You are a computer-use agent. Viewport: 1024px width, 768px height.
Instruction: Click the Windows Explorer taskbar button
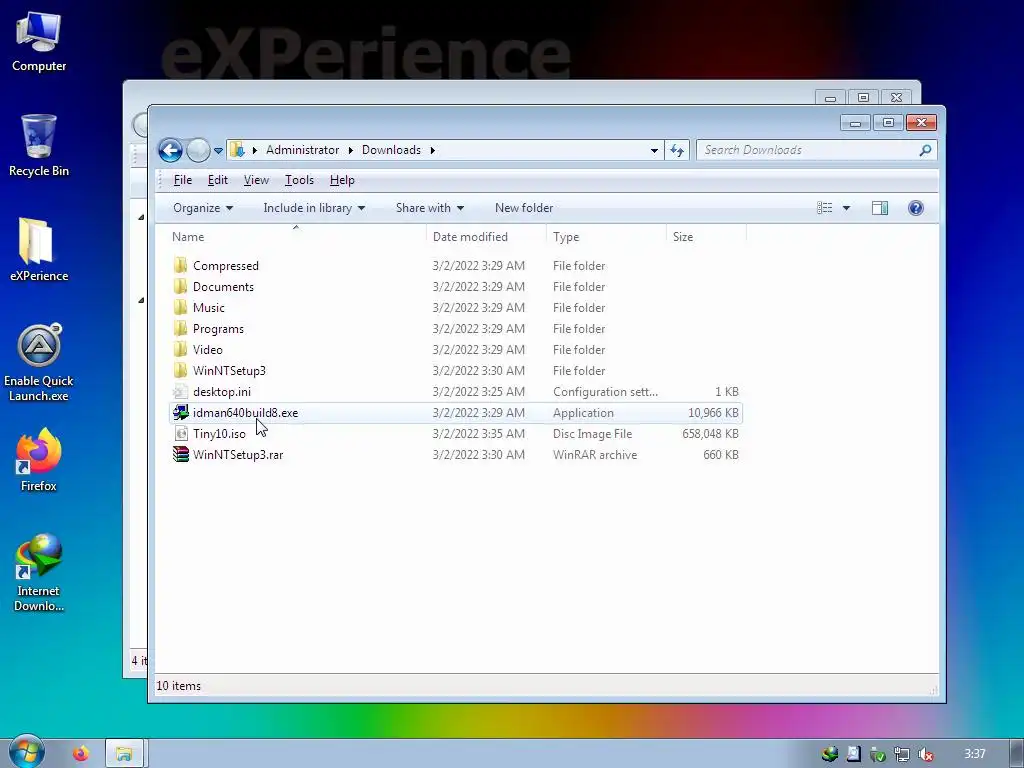(x=124, y=754)
